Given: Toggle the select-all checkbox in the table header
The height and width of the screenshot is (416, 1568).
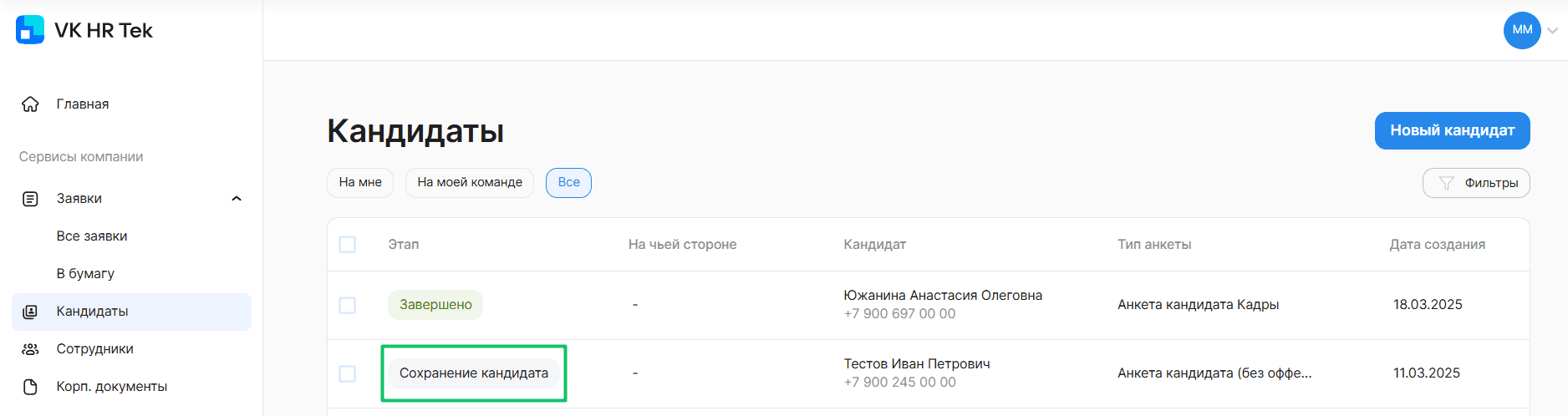Looking at the screenshot, I should [x=348, y=245].
